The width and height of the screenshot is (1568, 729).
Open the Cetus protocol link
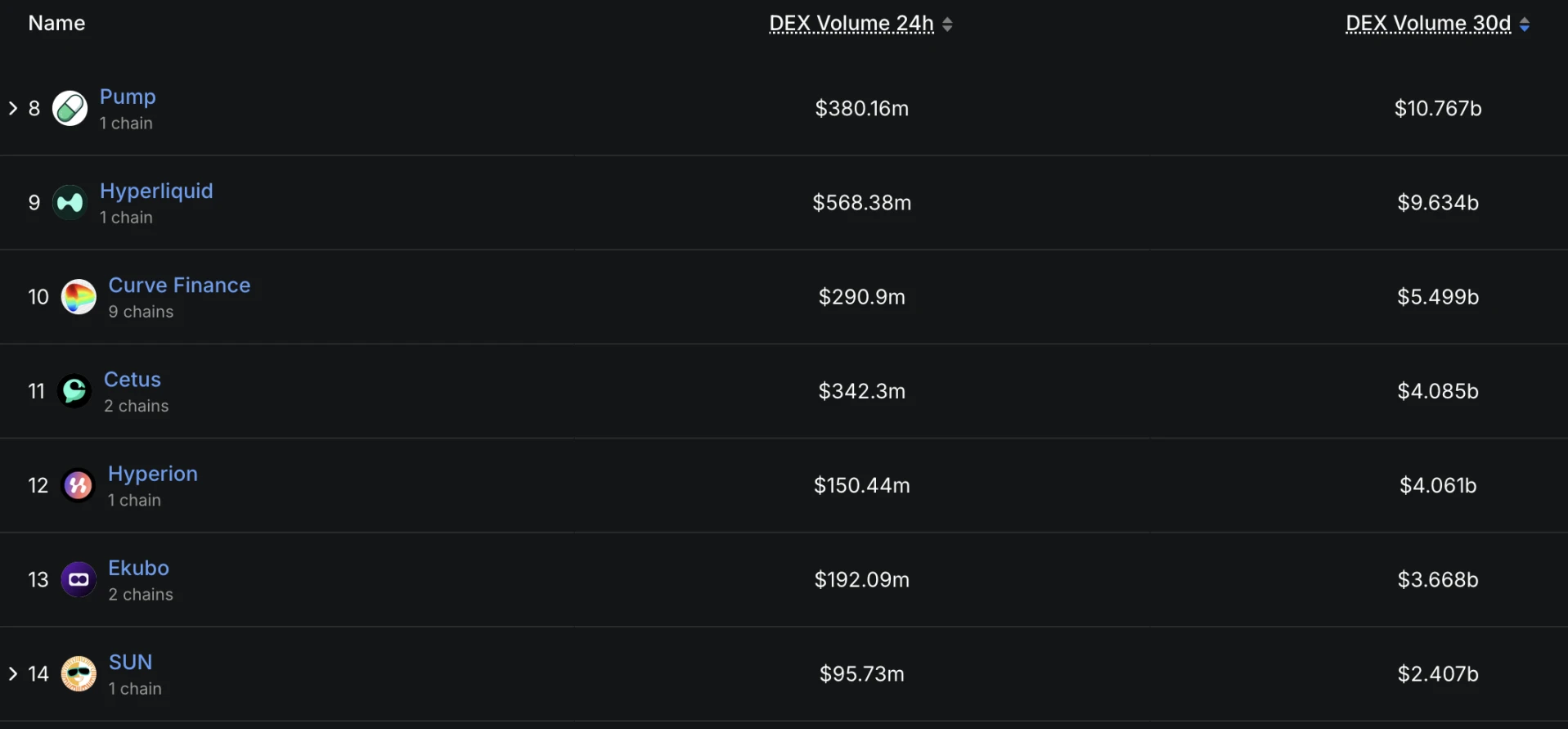133,380
